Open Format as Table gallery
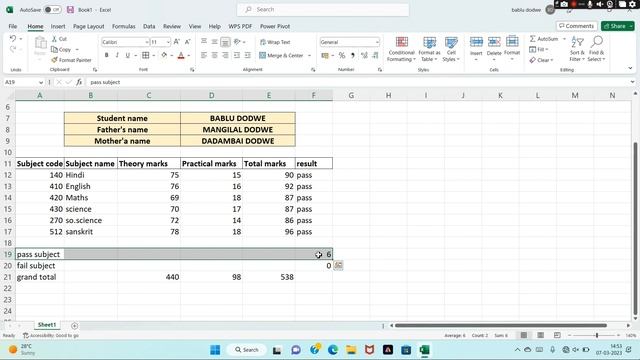Viewport: 640px width, 360px height. coord(429,49)
